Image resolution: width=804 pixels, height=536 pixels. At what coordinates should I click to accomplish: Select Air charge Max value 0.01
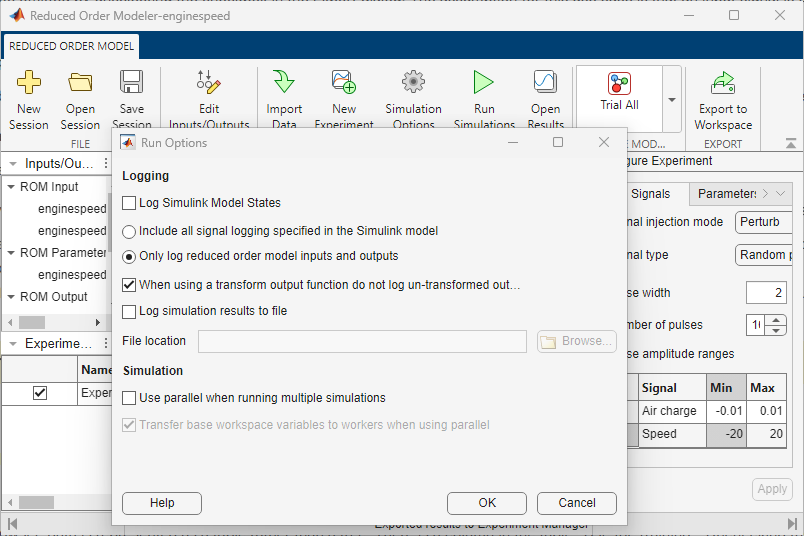[x=766, y=411]
